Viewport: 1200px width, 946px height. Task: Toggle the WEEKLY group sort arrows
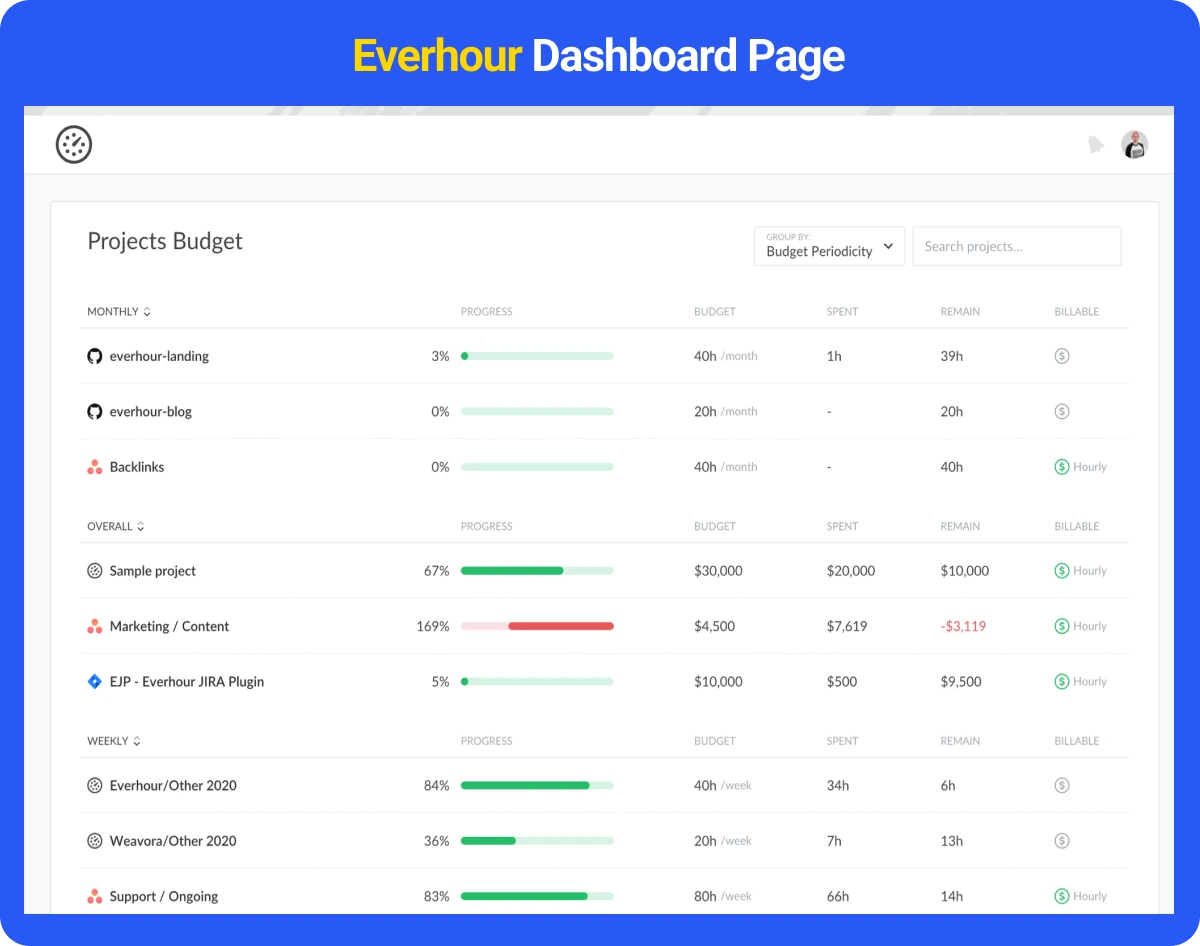pos(137,742)
